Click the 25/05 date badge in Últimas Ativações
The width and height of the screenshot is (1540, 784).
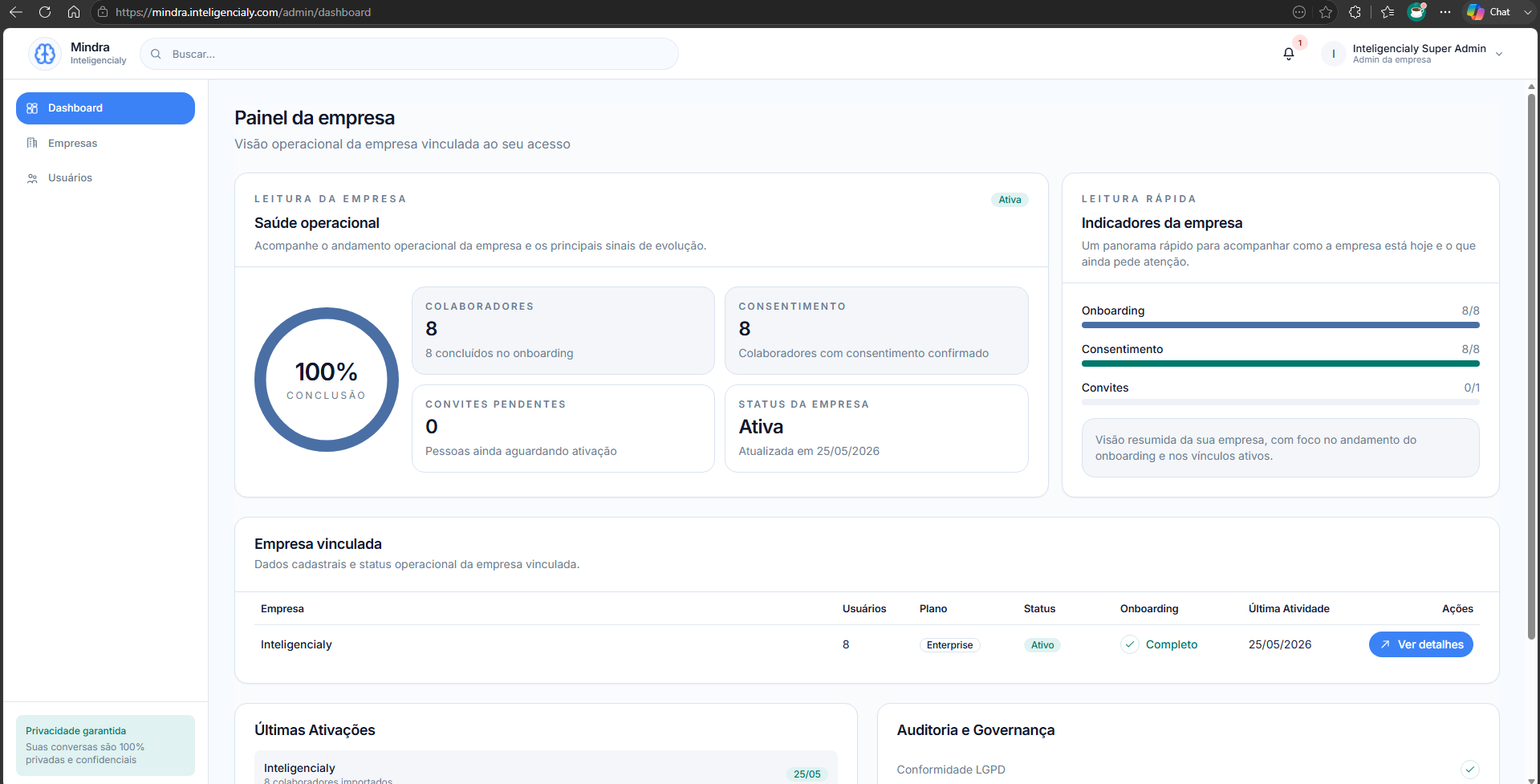pyautogui.click(x=807, y=774)
